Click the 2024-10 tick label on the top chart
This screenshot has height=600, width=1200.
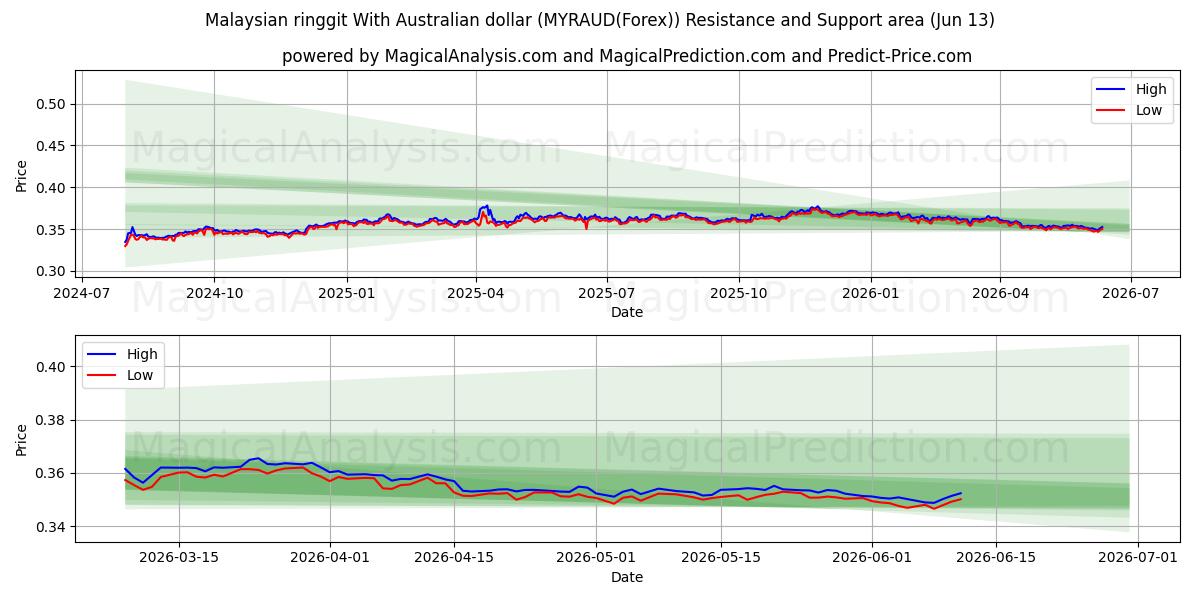coord(214,293)
